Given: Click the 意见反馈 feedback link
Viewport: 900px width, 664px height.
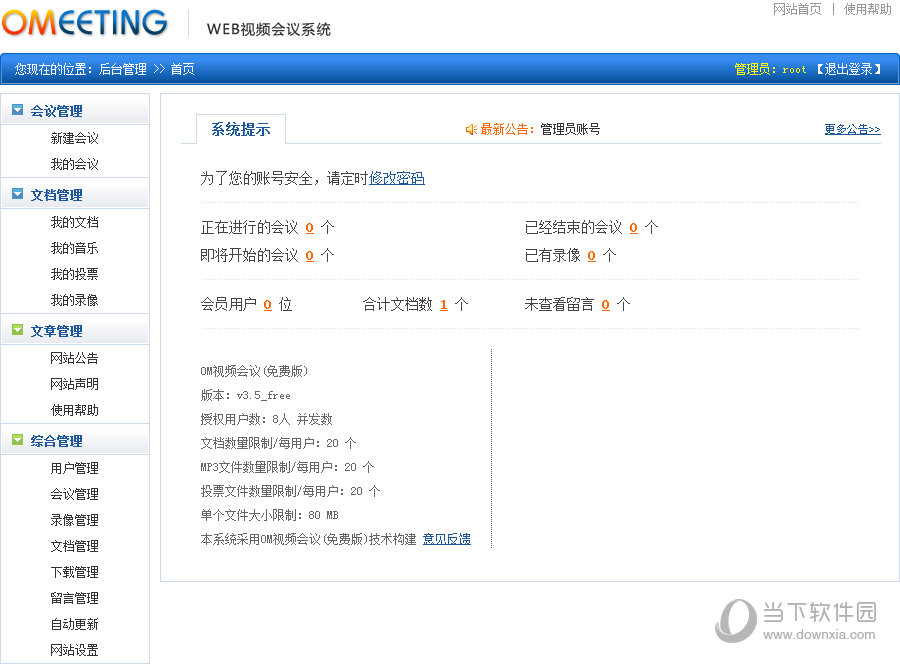Looking at the screenshot, I should click(446, 539).
